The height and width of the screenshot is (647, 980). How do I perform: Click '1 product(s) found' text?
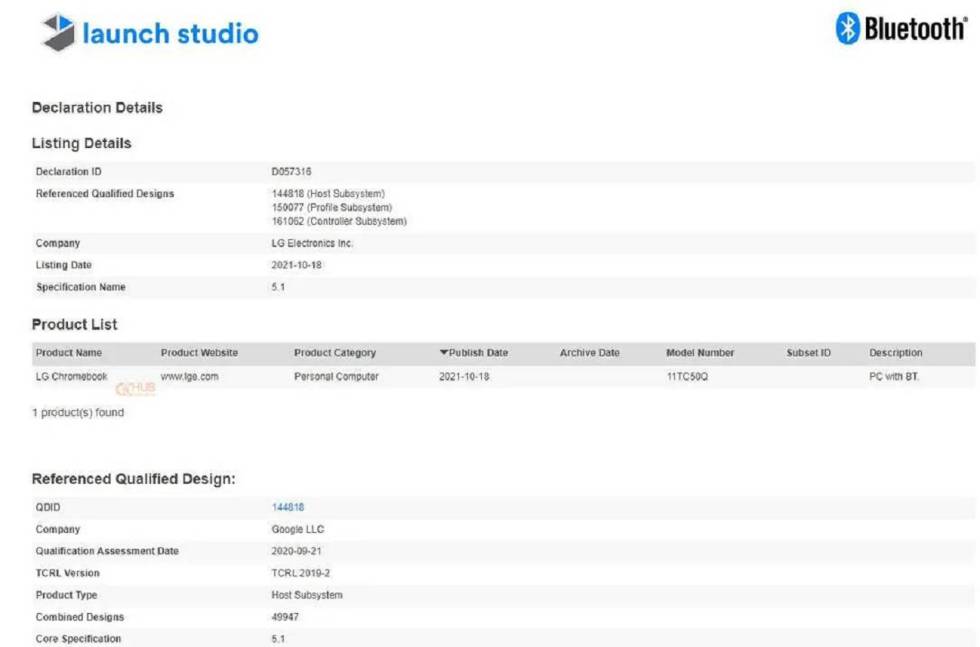pyautogui.click(x=78, y=413)
